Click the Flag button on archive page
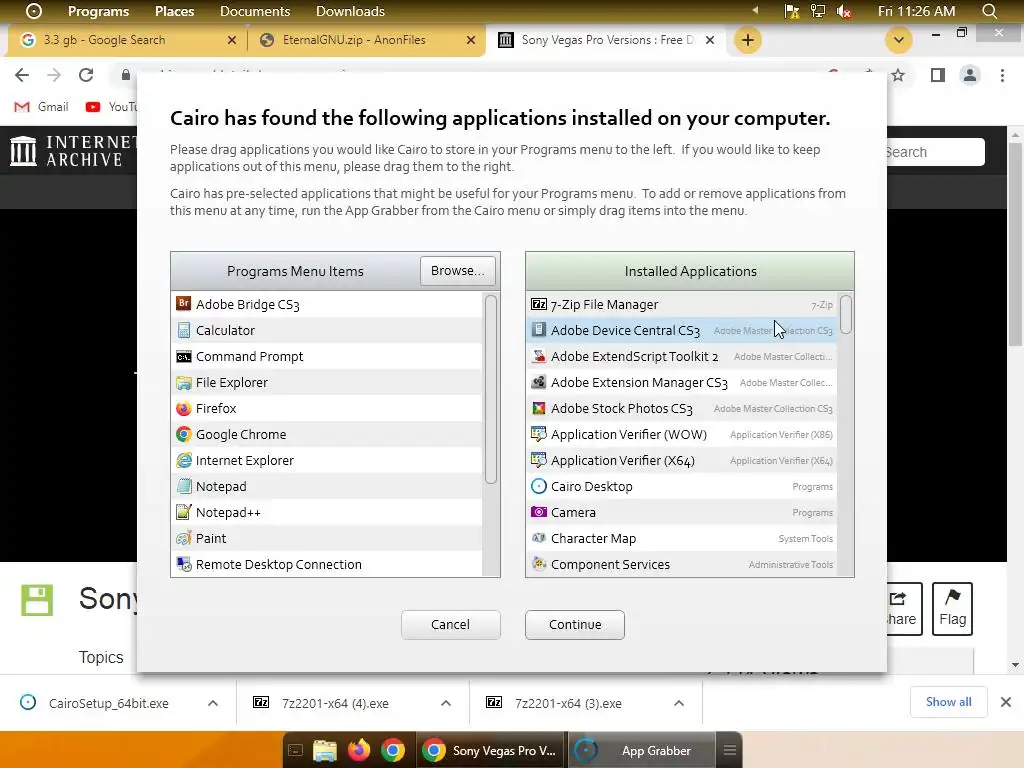The image size is (1024, 768). pos(952,609)
